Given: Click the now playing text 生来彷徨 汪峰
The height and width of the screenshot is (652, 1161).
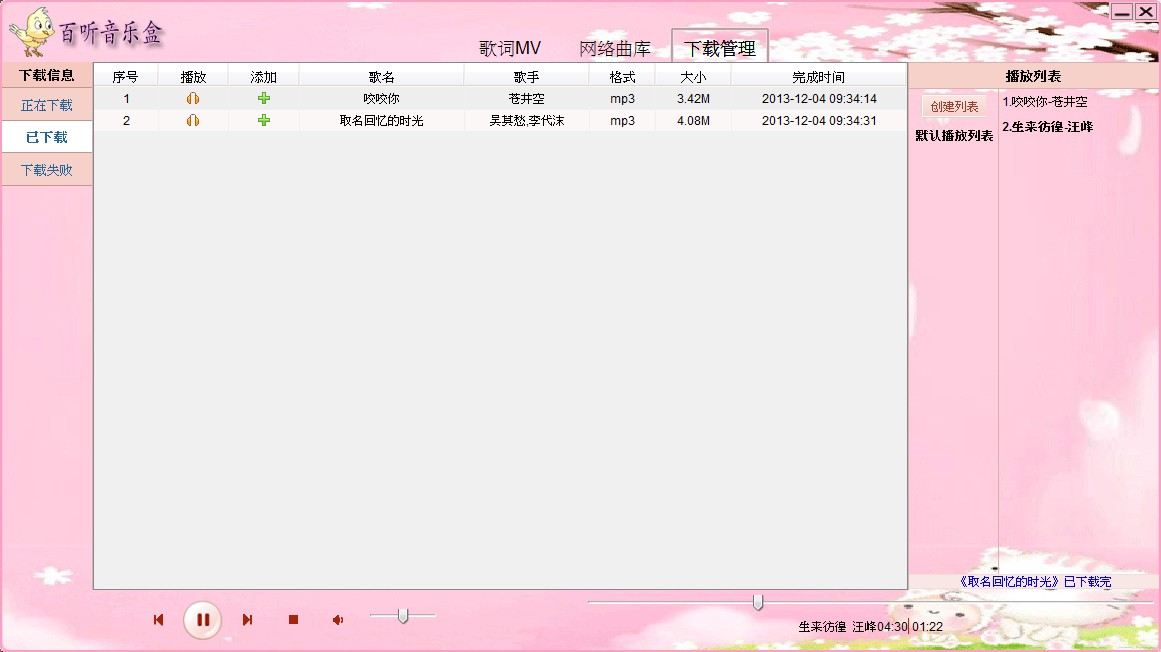Looking at the screenshot, I should (x=837, y=627).
